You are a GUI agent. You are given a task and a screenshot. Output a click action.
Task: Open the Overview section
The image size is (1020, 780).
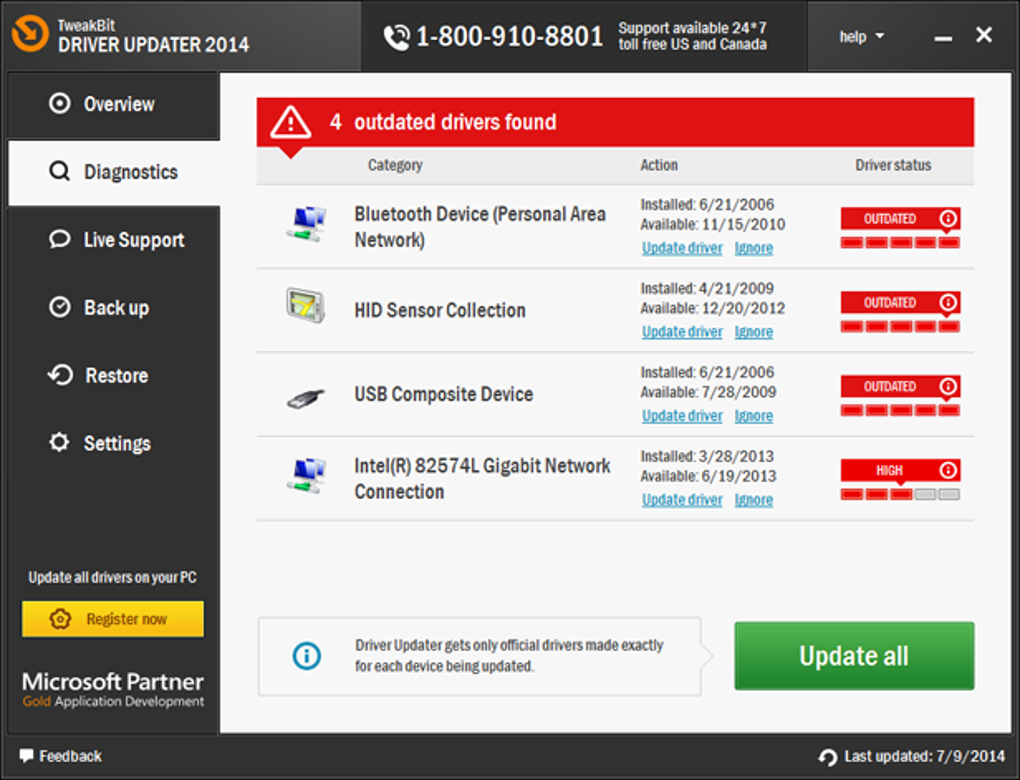click(114, 104)
